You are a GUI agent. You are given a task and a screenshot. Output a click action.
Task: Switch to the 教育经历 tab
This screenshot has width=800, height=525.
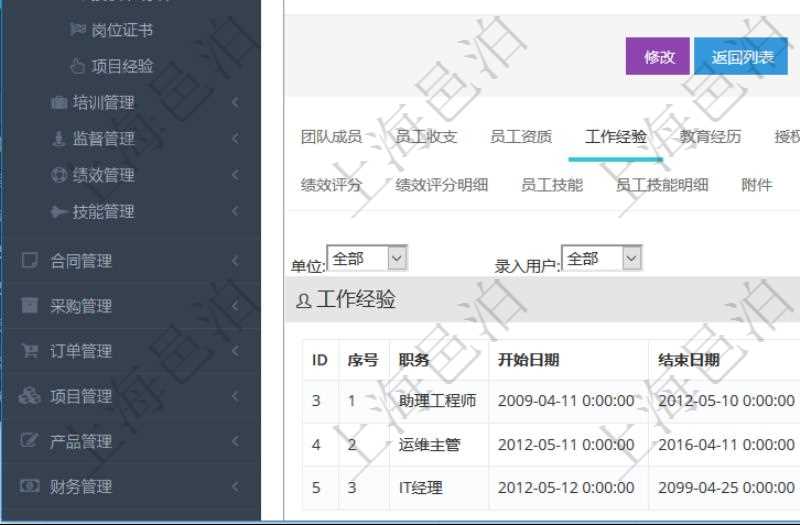pyautogui.click(x=710, y=137)
